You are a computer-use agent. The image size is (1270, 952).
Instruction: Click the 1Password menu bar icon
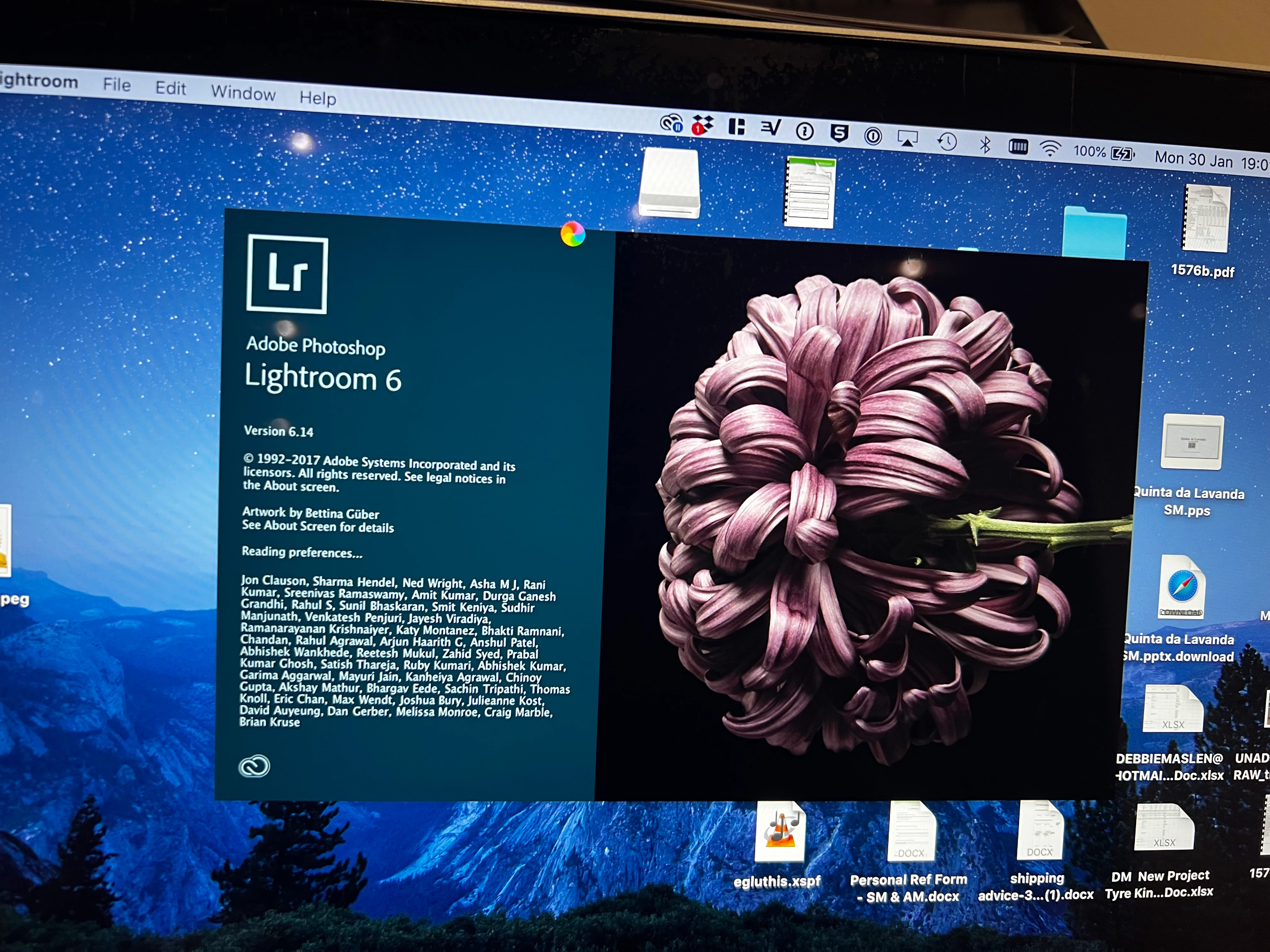coord(804,131)
